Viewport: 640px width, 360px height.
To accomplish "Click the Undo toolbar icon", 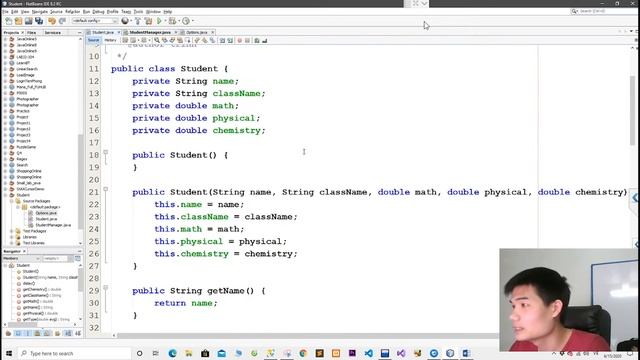I will pyautogui.click(x=52, y=21).
